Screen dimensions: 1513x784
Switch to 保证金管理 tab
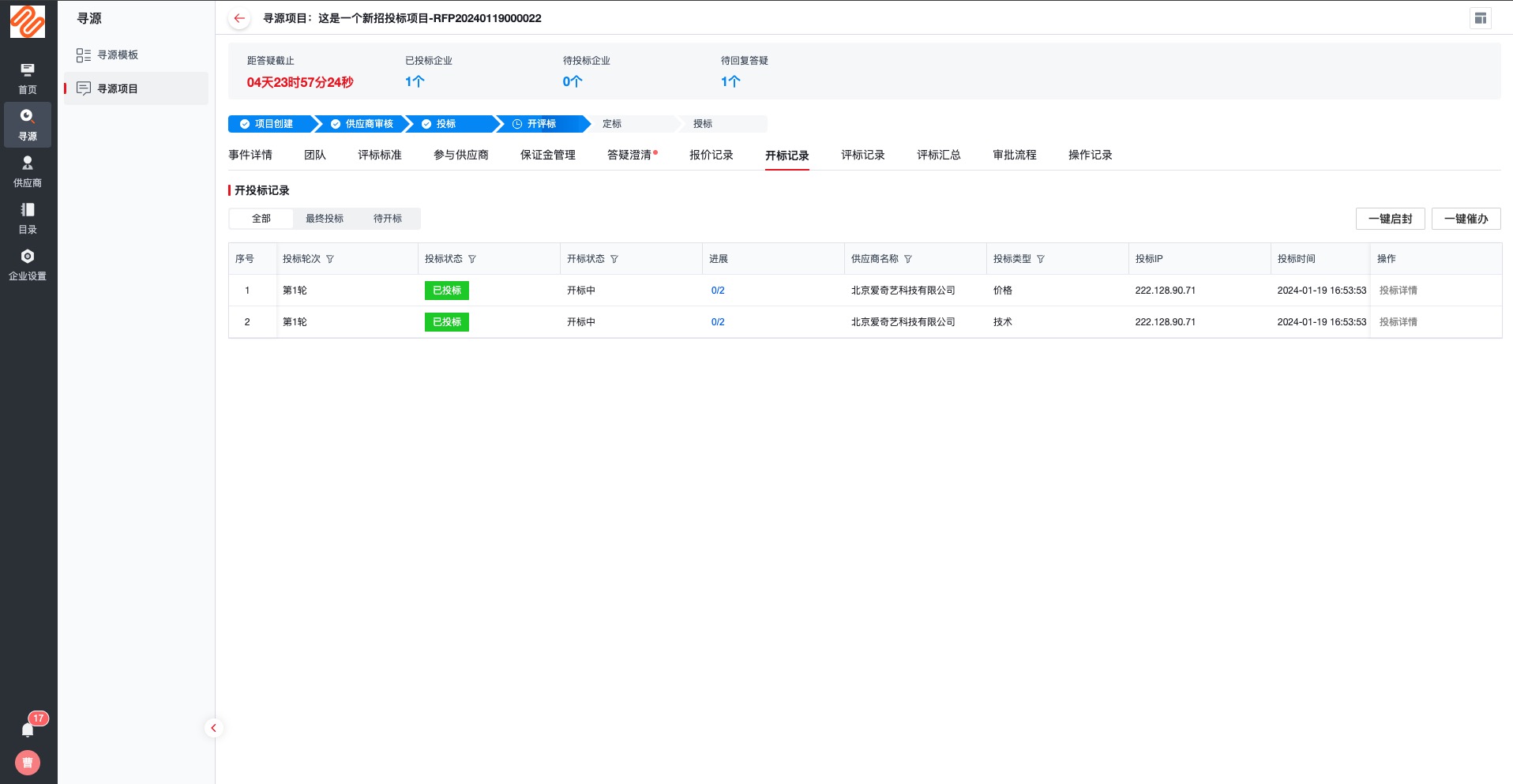click(x=548, y=155)
